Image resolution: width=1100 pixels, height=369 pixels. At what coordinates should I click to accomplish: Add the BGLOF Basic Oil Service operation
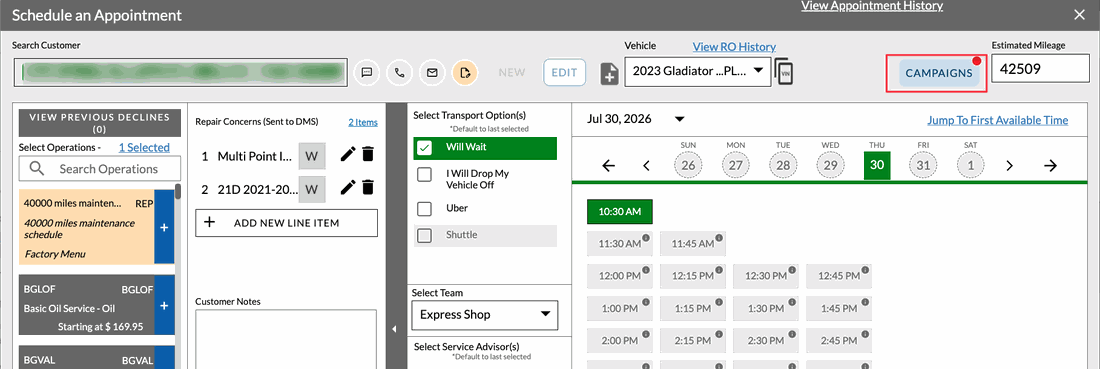pos(164,306)
